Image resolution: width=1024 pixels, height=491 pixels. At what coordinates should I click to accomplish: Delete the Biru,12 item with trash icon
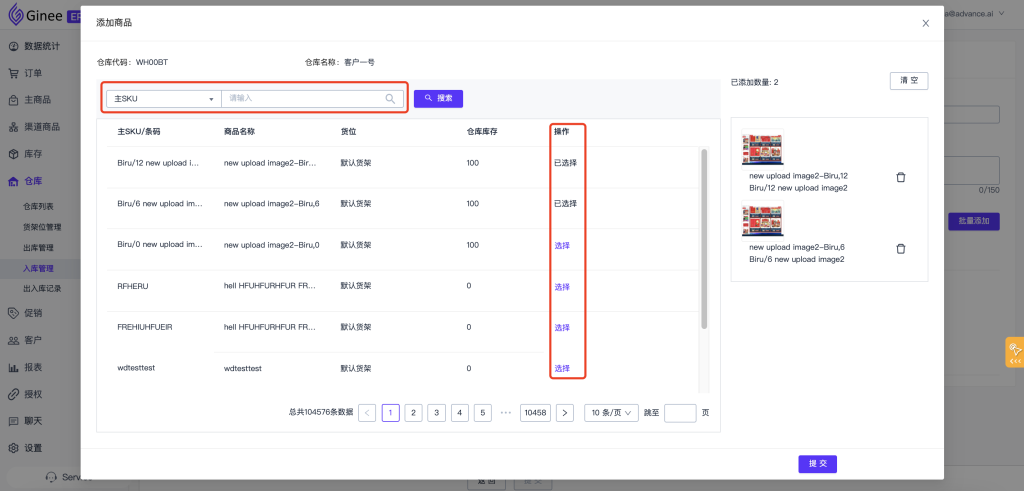point(900,177)
